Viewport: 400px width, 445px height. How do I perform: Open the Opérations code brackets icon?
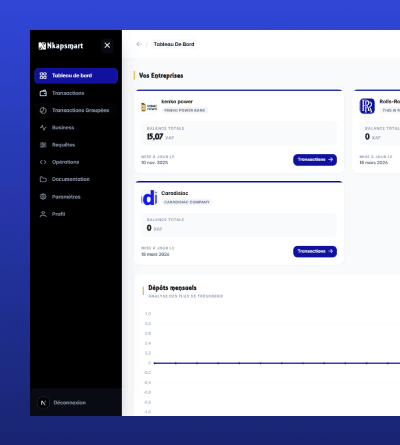[43, 162]
